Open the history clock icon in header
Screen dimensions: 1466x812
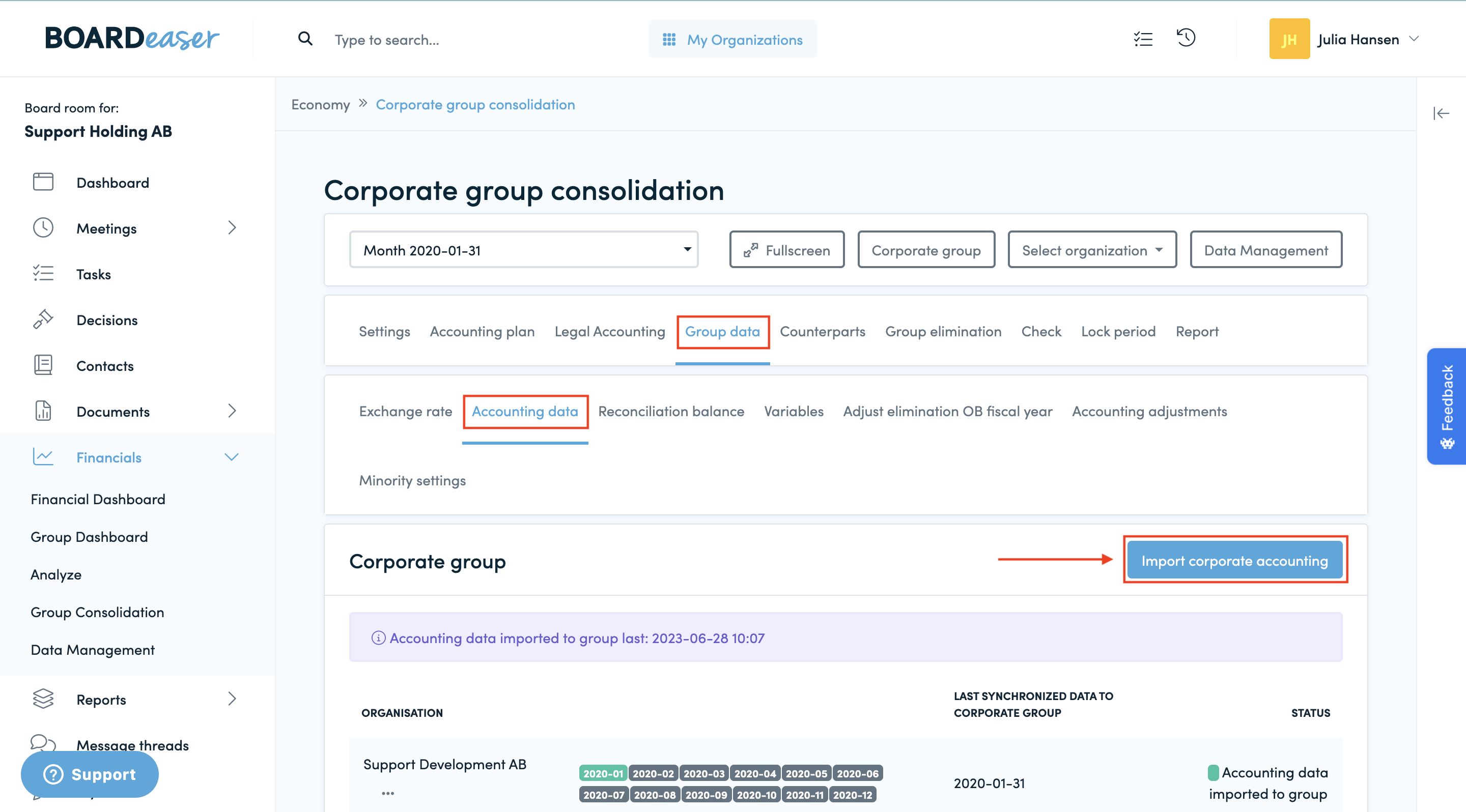click(1186, 38)
